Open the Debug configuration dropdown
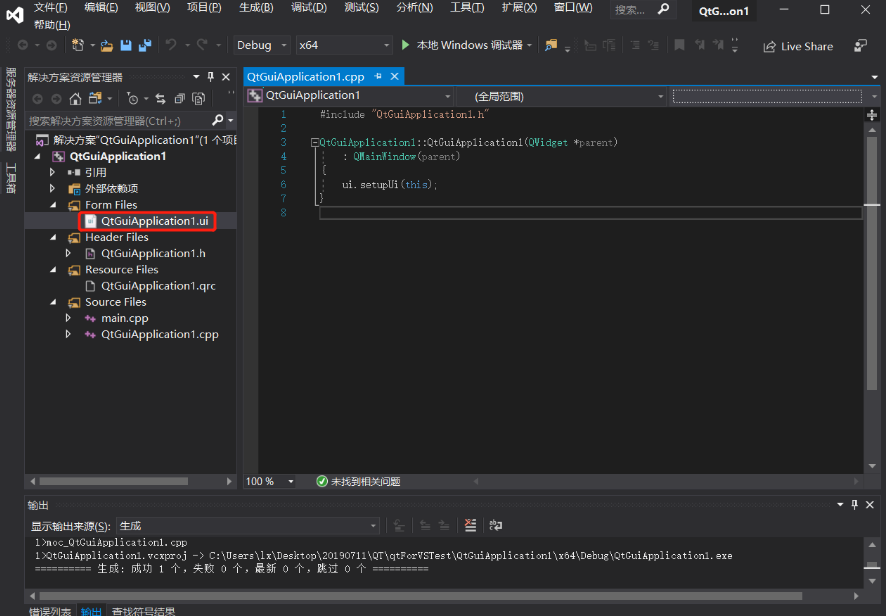The height and width of the screenshot is (616, 888). point(262,45)
